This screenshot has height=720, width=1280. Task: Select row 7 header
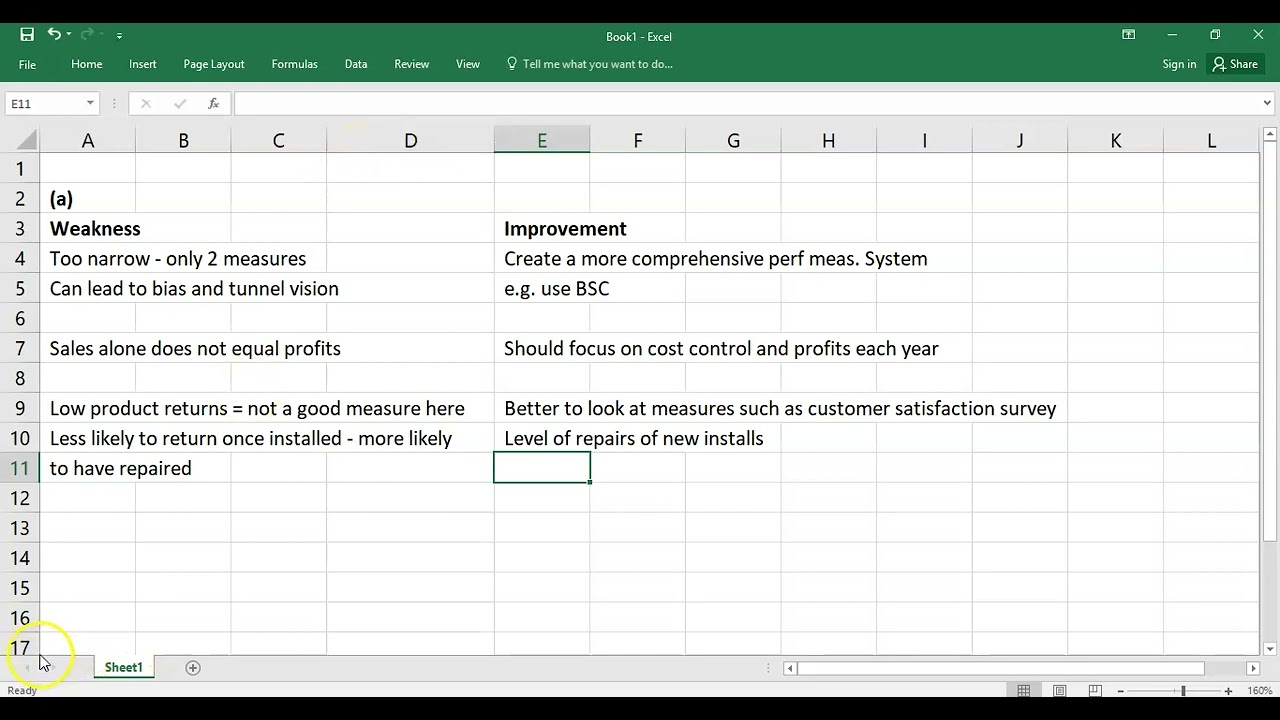[20, 348]
